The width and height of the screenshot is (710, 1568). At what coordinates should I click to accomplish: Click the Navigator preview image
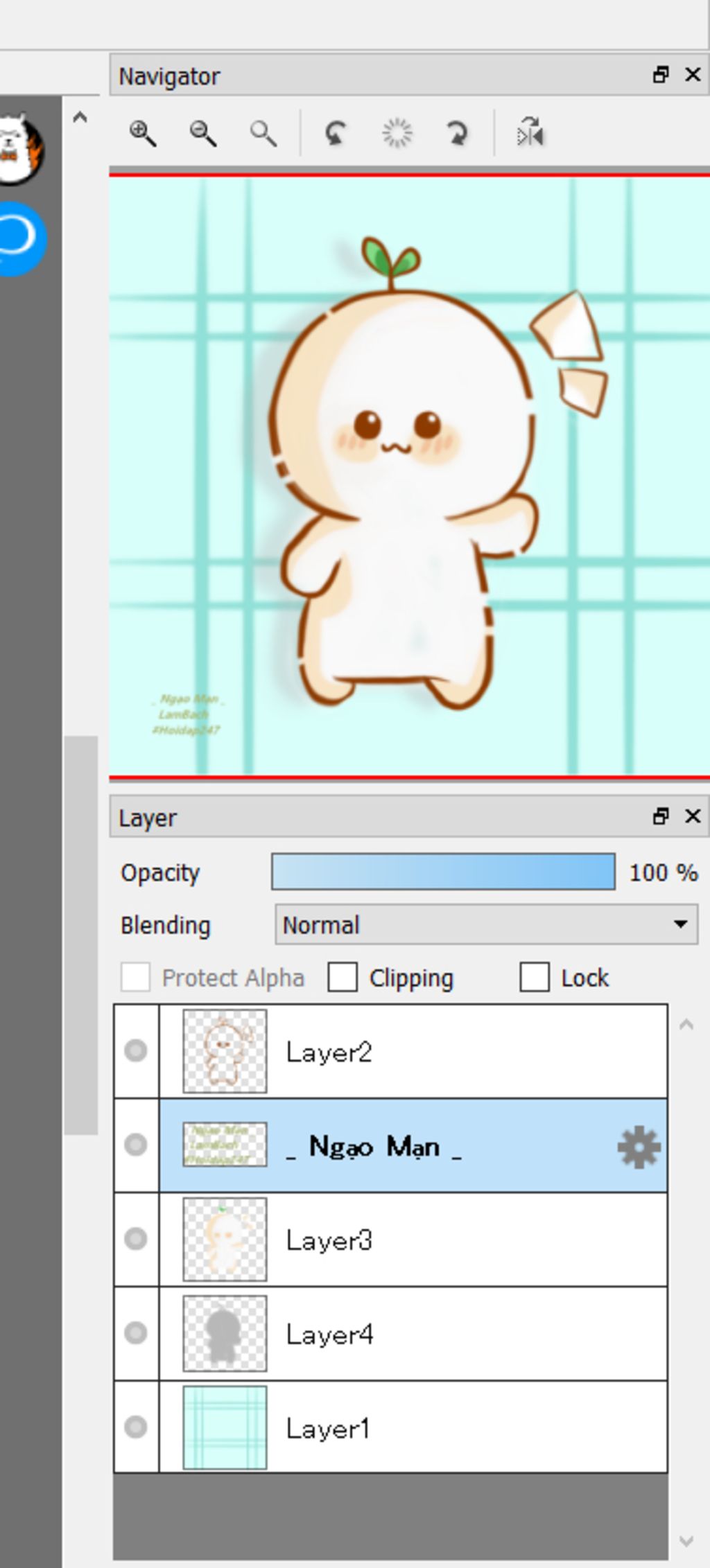coord(410,475)
